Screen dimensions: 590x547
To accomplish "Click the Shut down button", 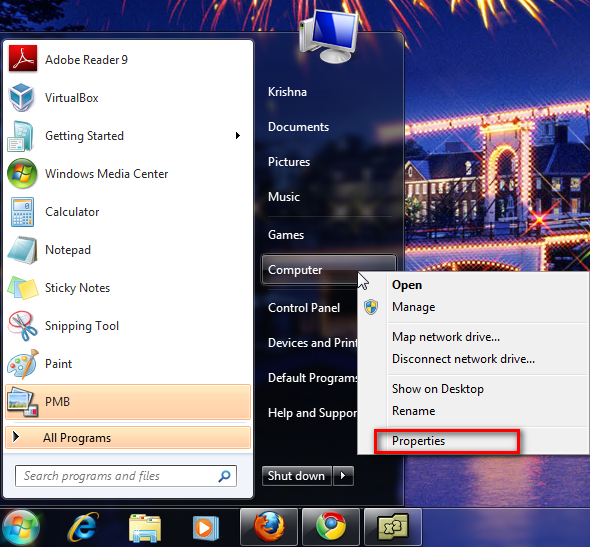I will pos(297,476).
